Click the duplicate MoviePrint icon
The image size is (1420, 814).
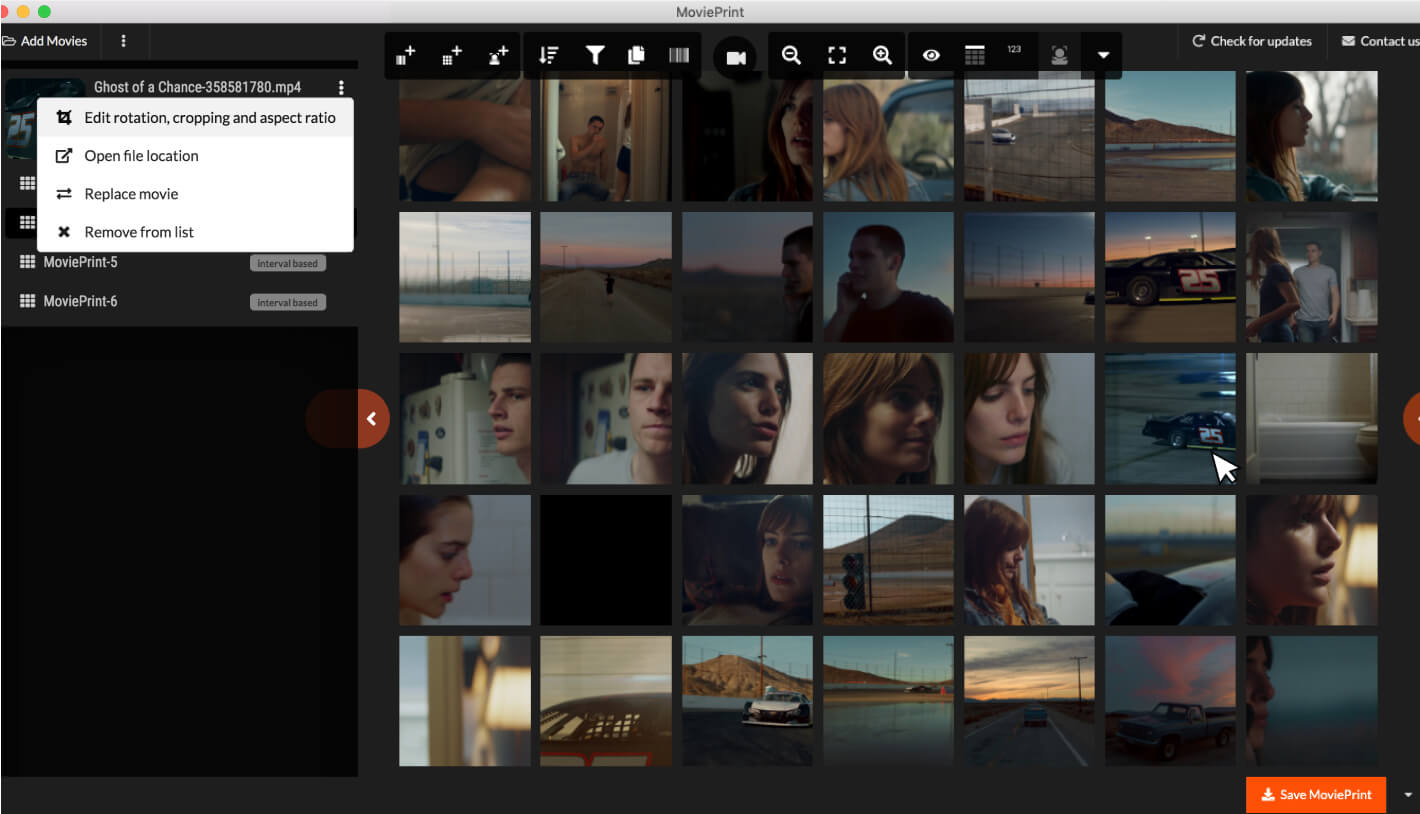pos(636,56)
